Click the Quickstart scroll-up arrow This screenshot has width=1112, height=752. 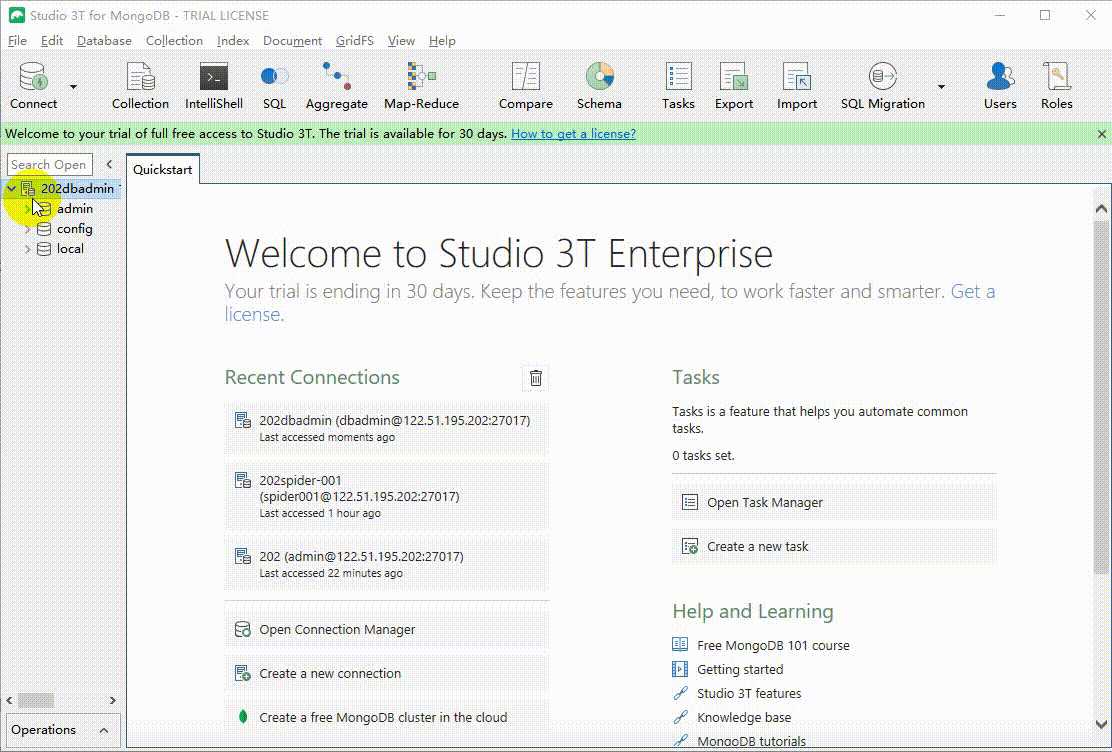(1101, 209)
